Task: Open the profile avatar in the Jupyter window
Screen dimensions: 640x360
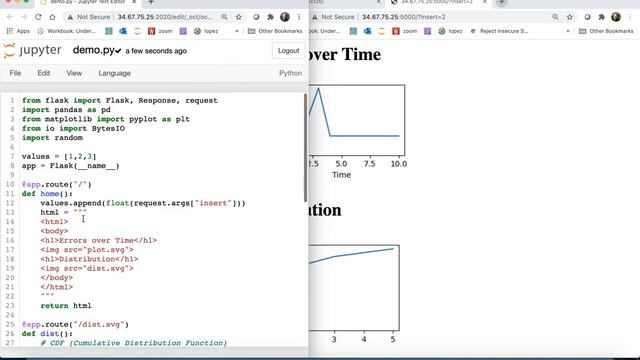Action: point(285,17)
